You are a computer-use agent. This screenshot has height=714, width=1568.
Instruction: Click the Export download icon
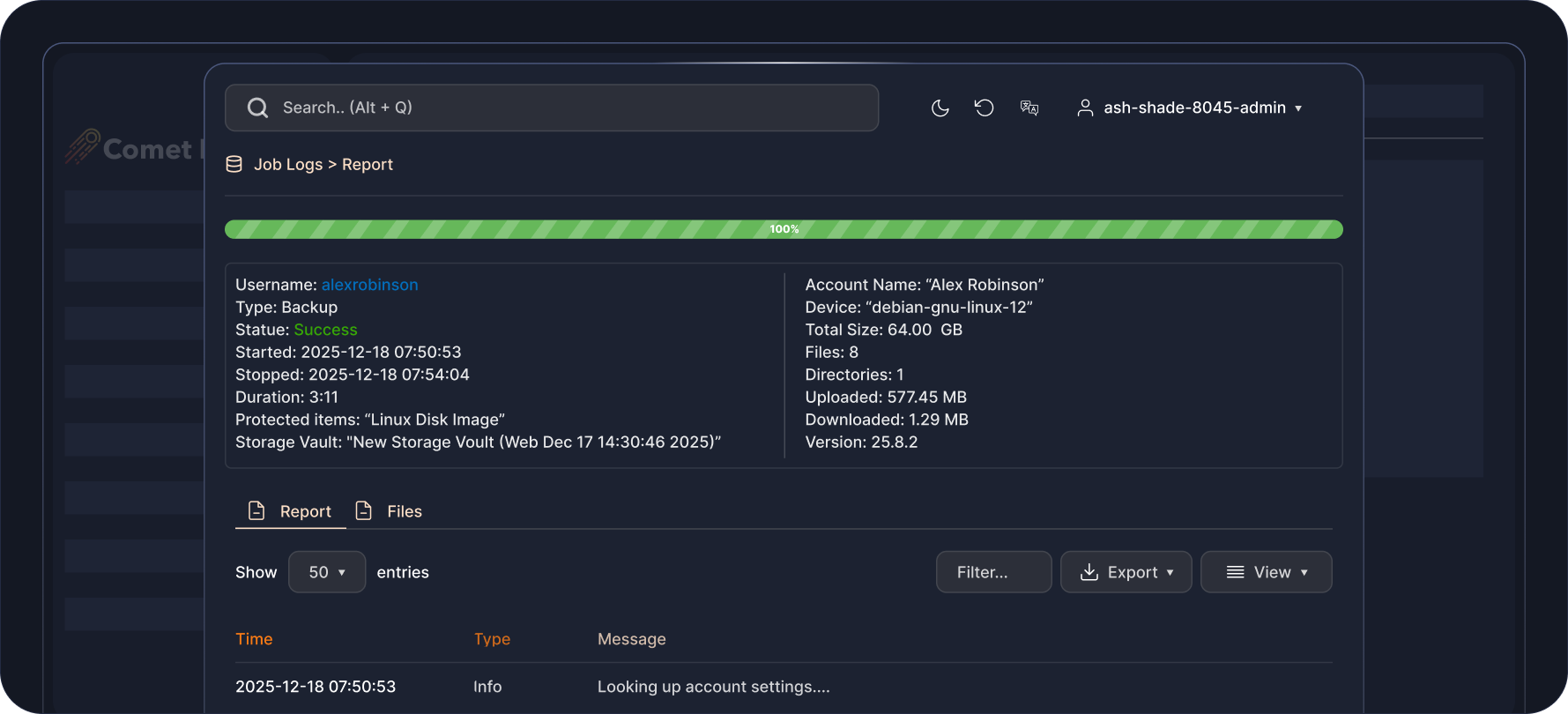(1089, 572)
